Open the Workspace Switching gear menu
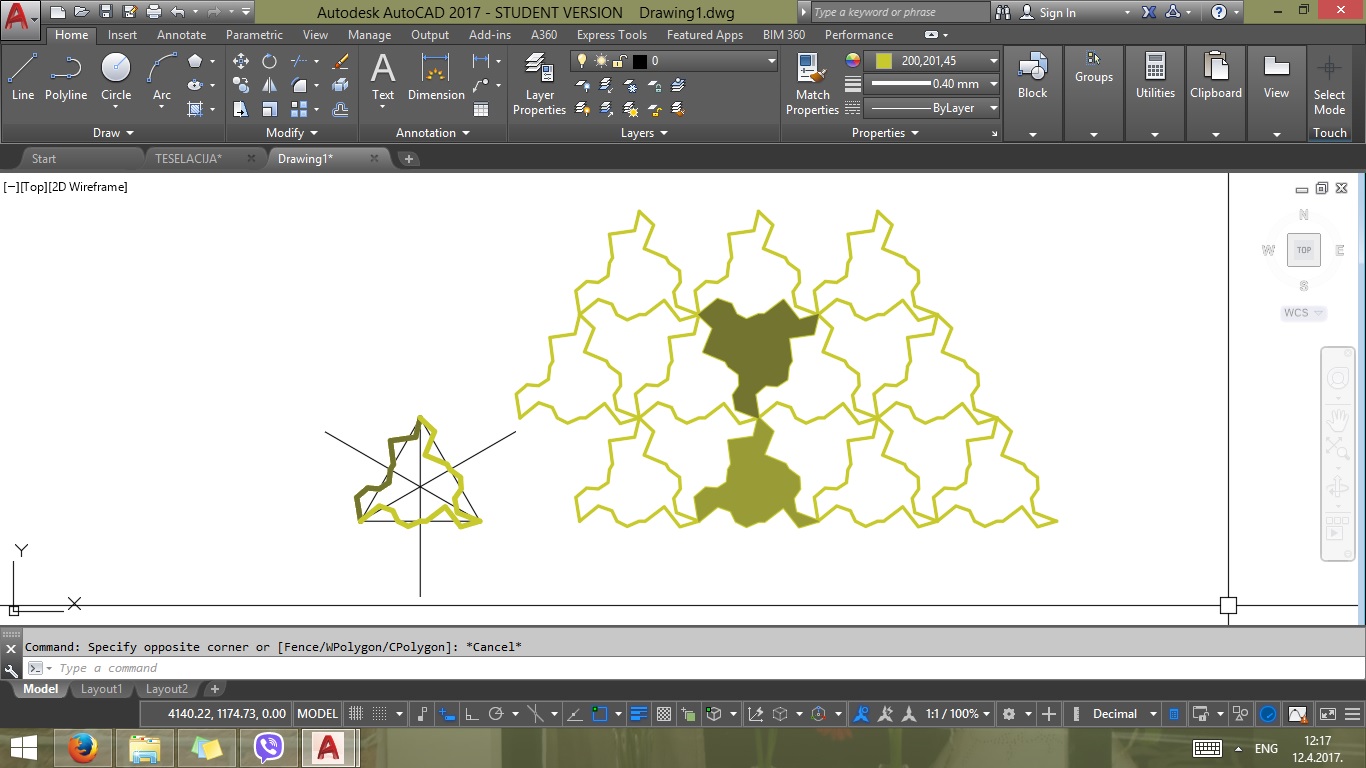Image resolution: width=1366 pixels, height=768 pixels. 1009,714
